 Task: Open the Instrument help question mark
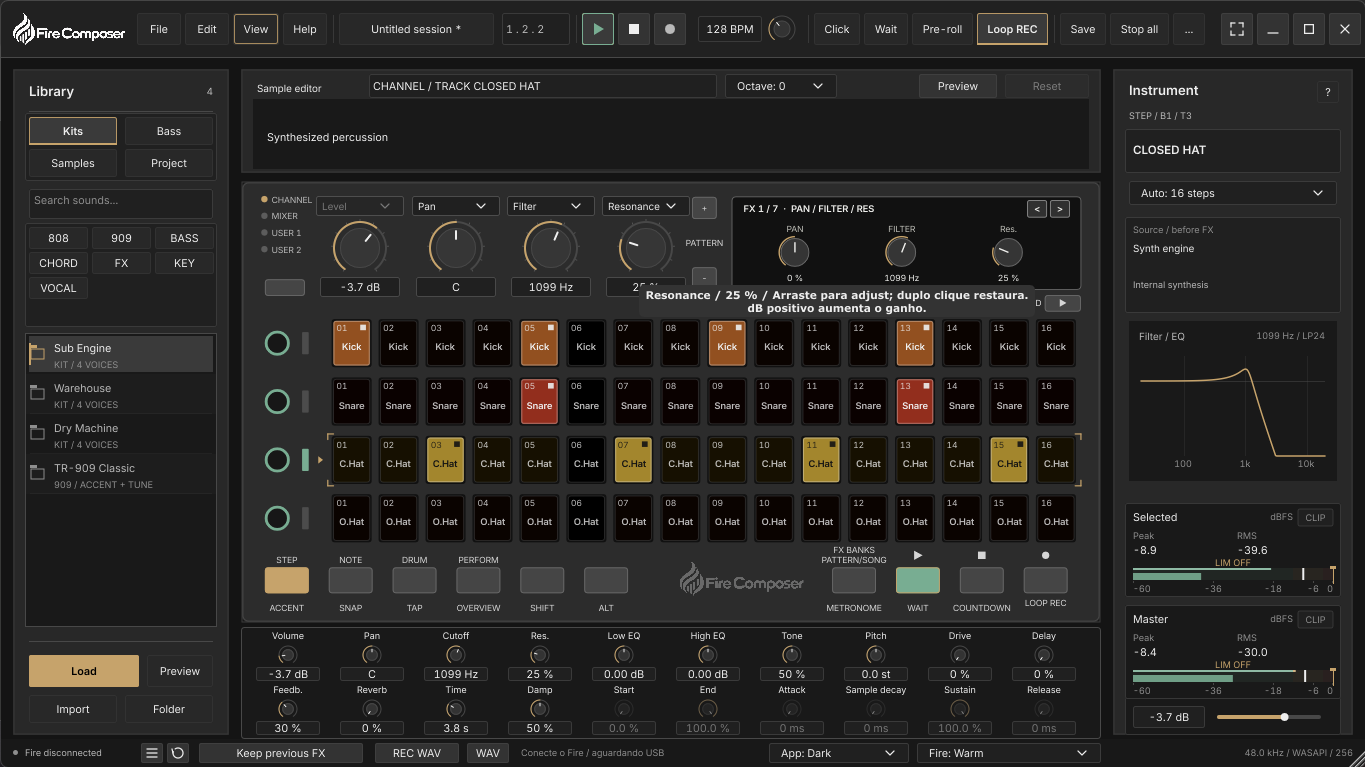[1328, 92]
